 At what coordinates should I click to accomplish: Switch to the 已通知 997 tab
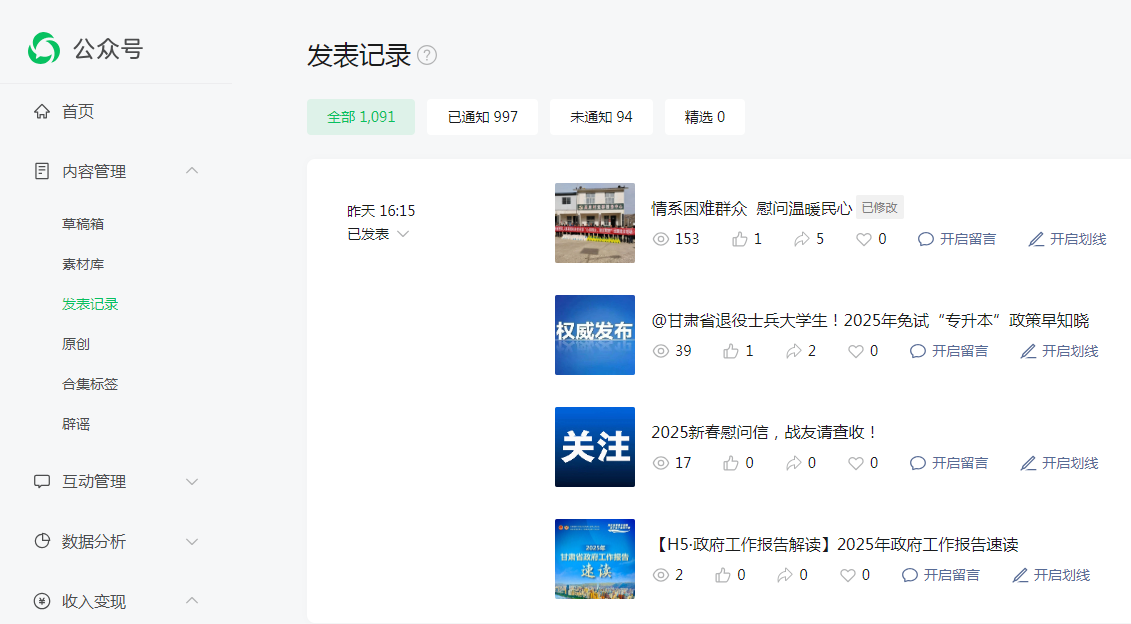click(x=482, y=117)
